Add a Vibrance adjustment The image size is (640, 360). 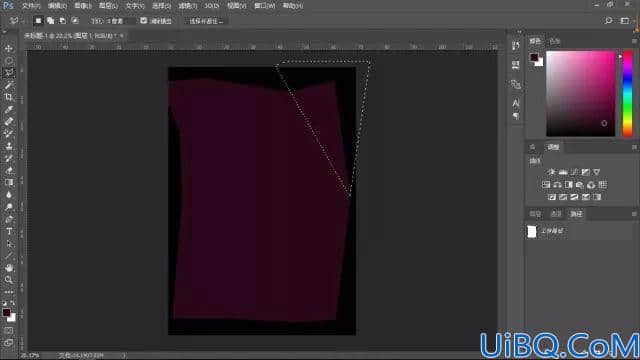coord(597,172)
